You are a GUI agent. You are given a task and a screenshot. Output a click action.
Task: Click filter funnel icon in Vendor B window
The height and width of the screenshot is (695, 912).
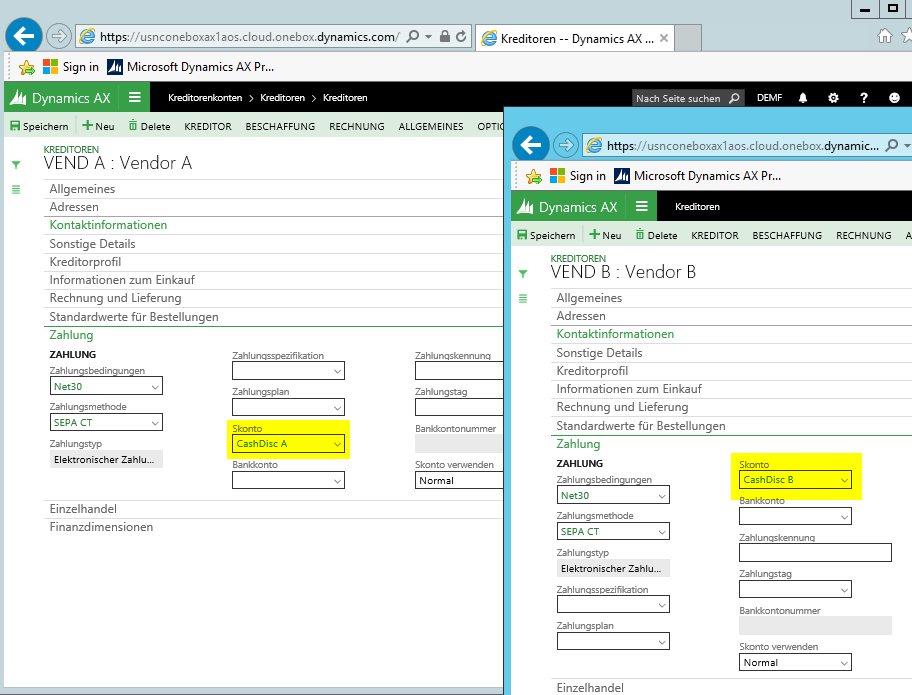coord(522,274)
